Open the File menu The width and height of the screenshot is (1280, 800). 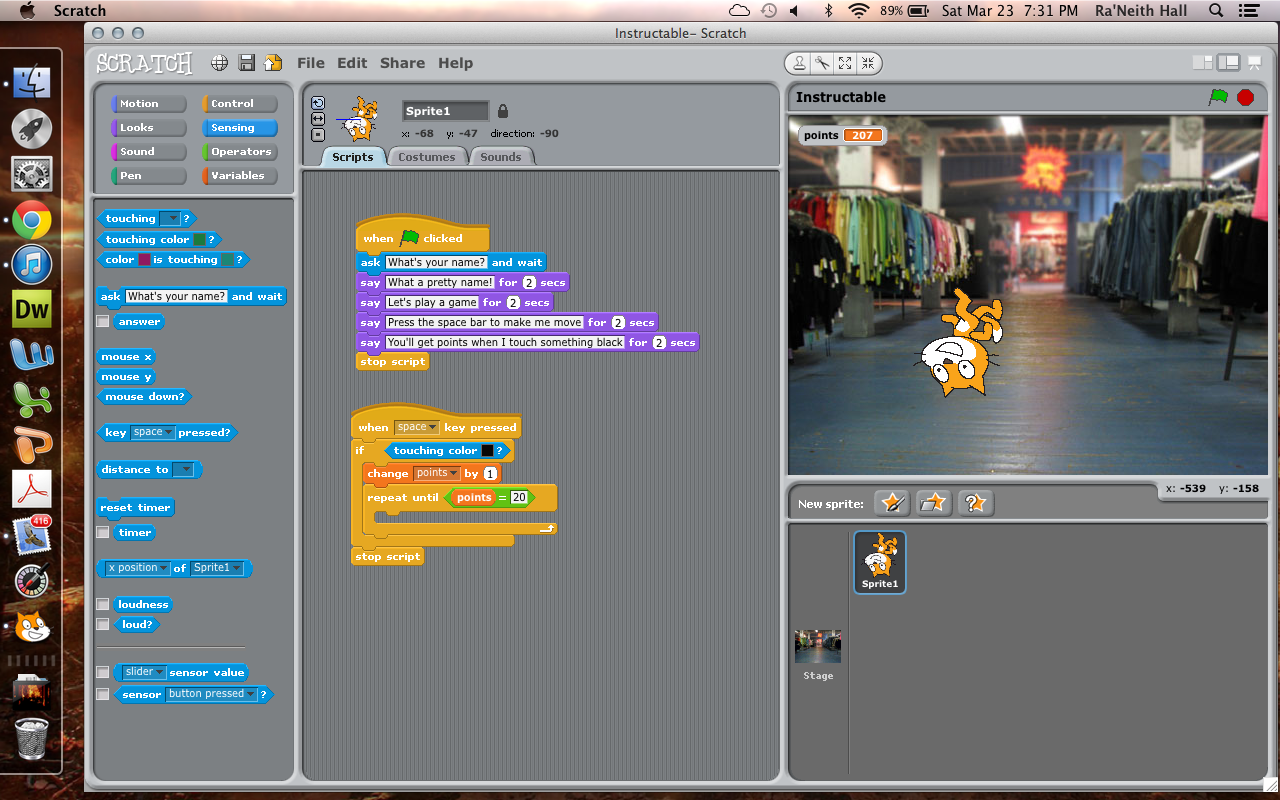click(x=311, y=63)
